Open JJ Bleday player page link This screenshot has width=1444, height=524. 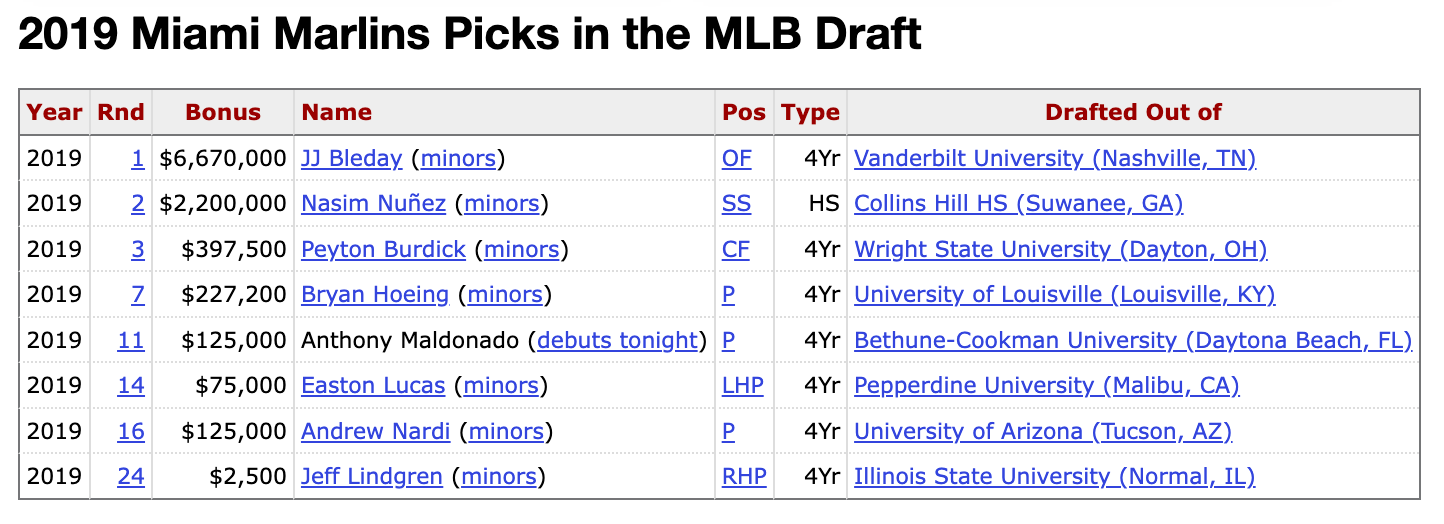click(x=351, y=158)
